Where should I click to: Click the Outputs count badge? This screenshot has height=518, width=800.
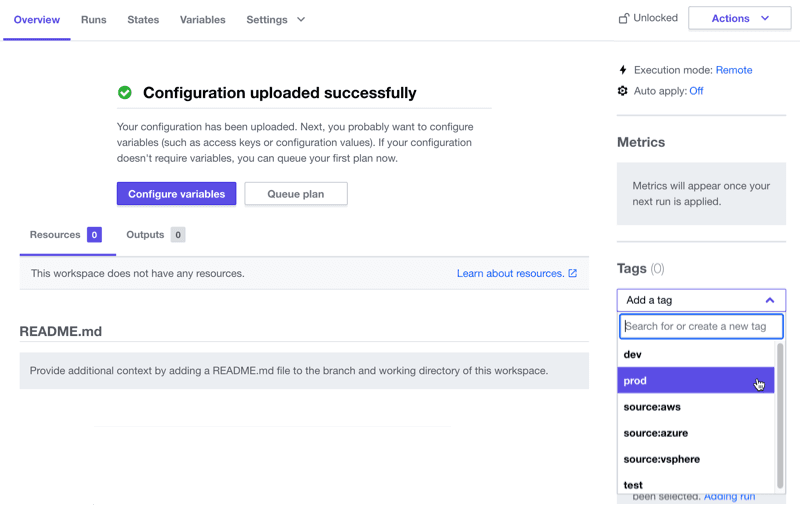(x=178, y=235)
